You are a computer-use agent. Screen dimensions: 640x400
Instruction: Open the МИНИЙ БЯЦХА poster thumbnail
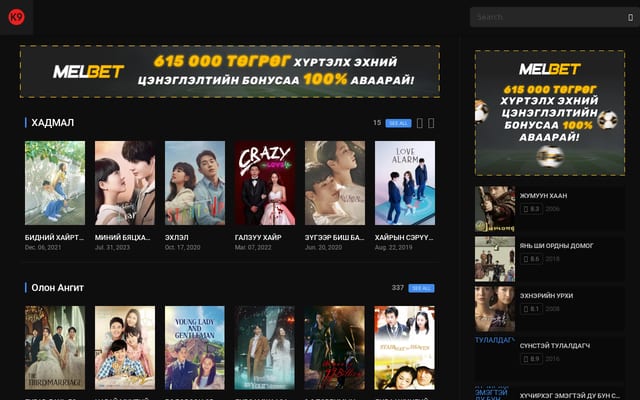pyautogui.click(x=125, y=183)
